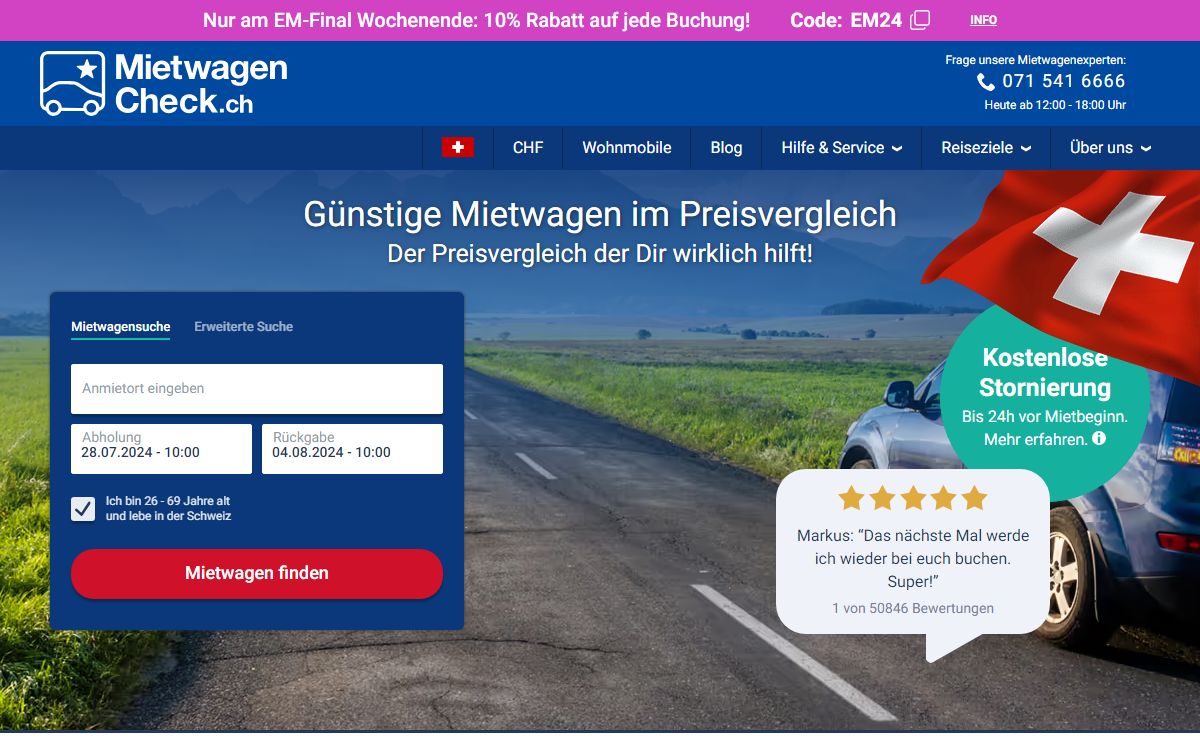
Task: Expand the Hilfe & Service menu
Action: tap(841, 148)
